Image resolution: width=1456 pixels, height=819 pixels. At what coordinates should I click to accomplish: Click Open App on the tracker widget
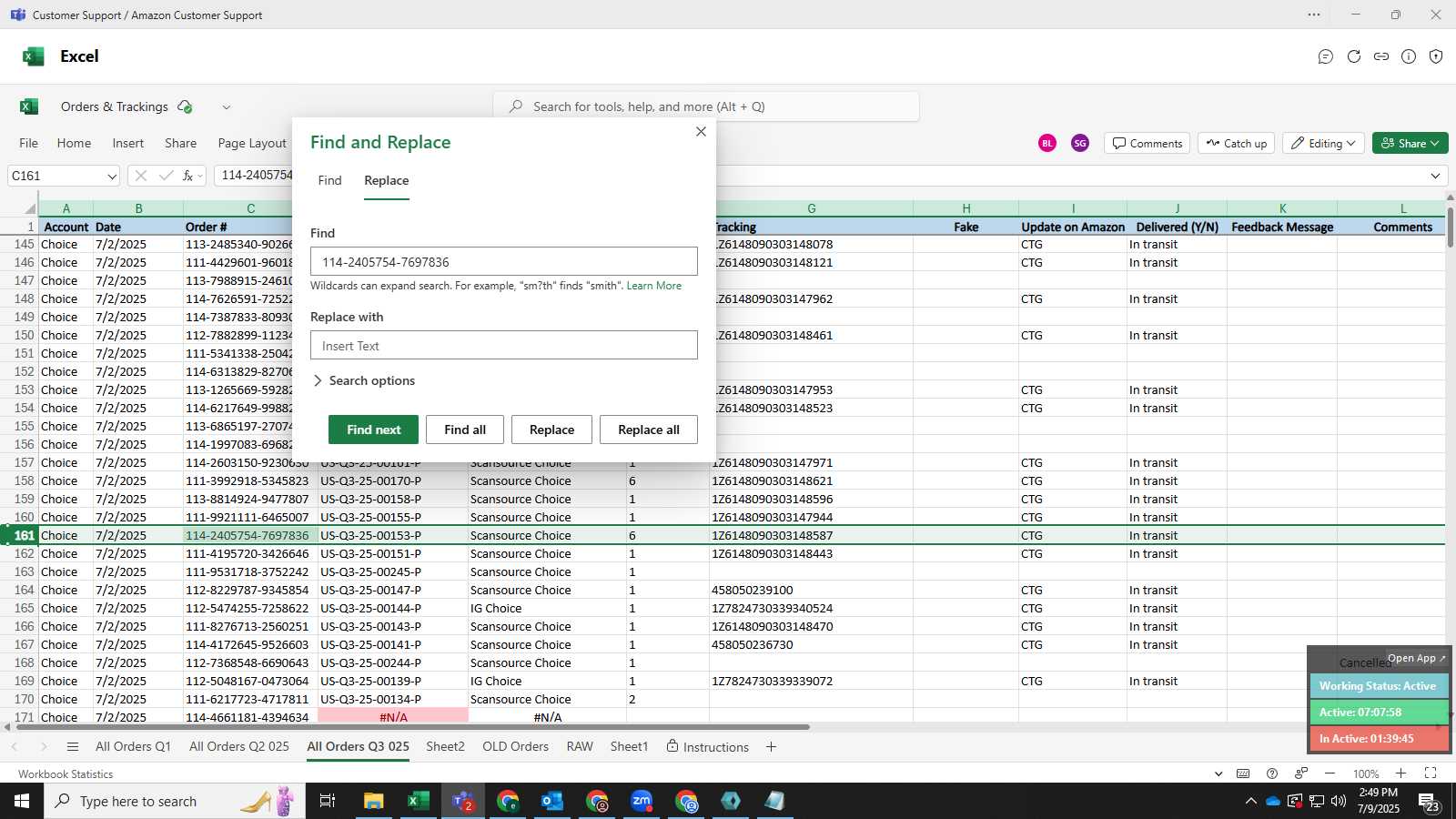[x=1416, y=658]
